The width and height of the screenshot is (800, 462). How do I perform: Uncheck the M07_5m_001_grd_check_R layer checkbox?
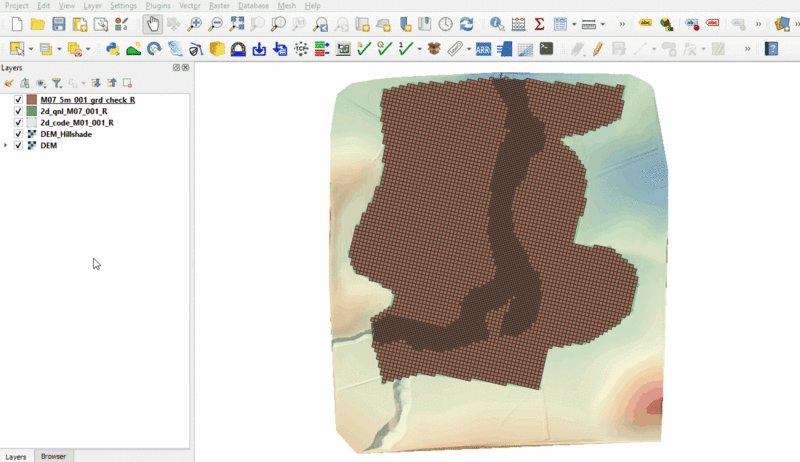click(18, 100)
